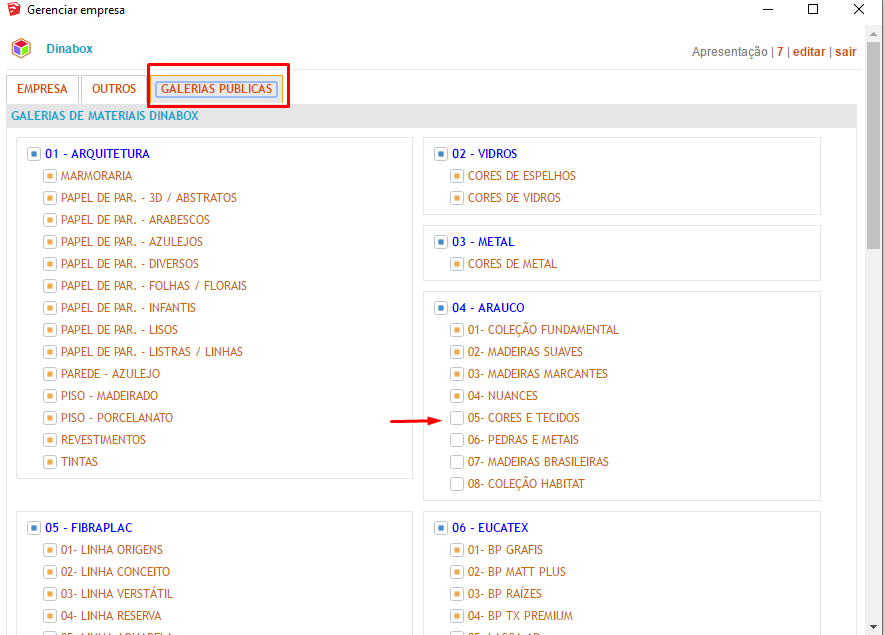885x635 pixels.
Task: Click the Dinabox cube logo icon
Action: (x=21, y=49)
